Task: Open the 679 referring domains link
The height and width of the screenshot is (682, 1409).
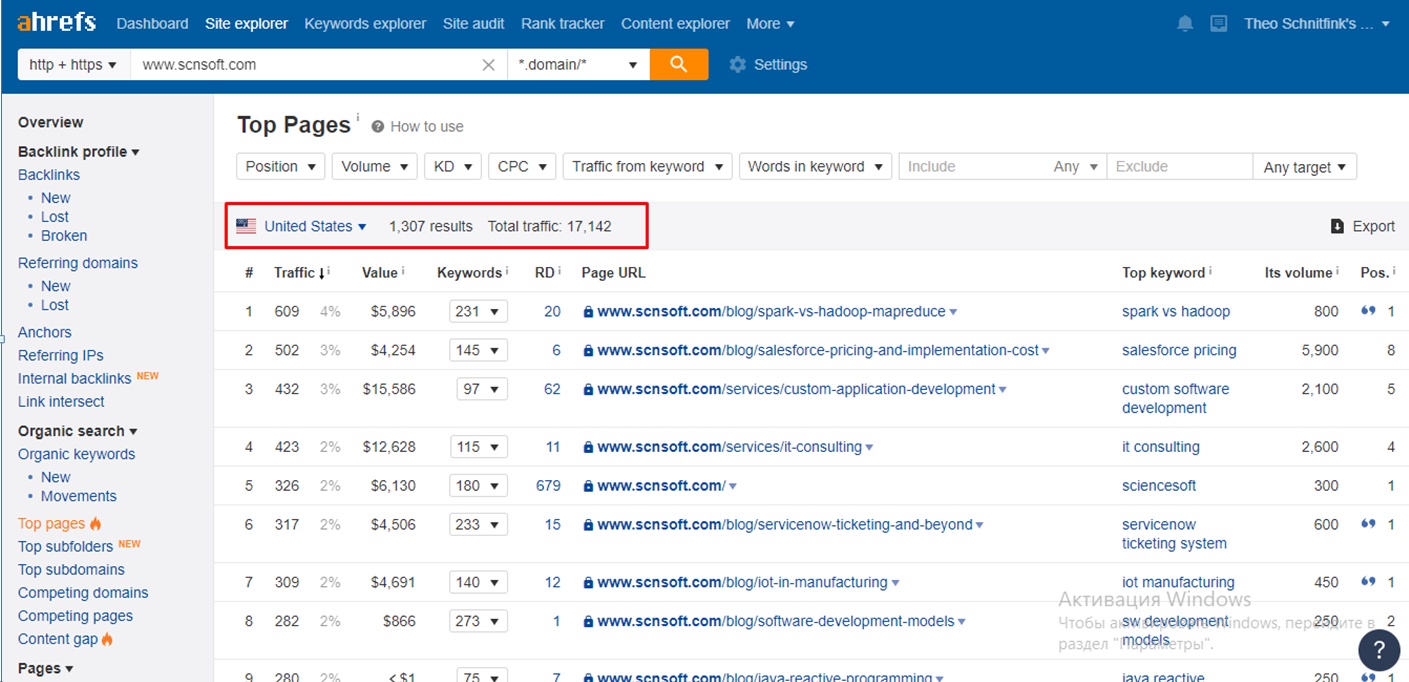Action: [x=548, y=486]
